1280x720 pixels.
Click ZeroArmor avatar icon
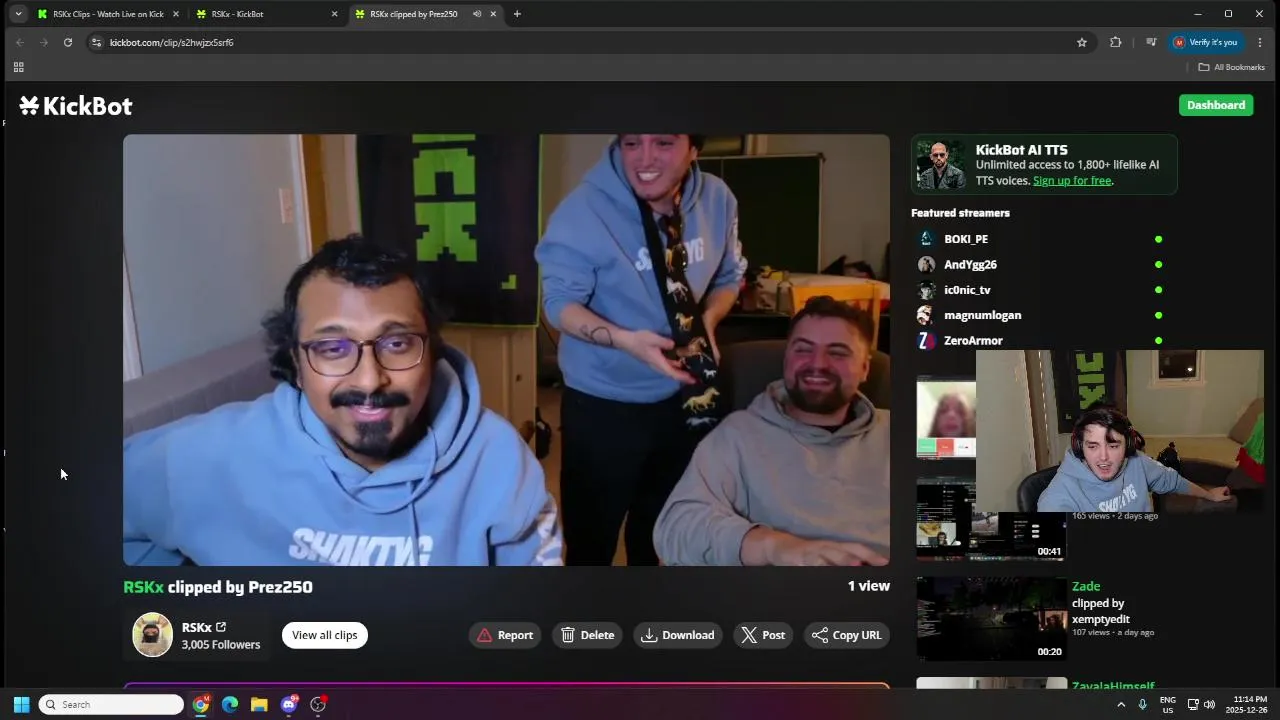tap(926, 341)
